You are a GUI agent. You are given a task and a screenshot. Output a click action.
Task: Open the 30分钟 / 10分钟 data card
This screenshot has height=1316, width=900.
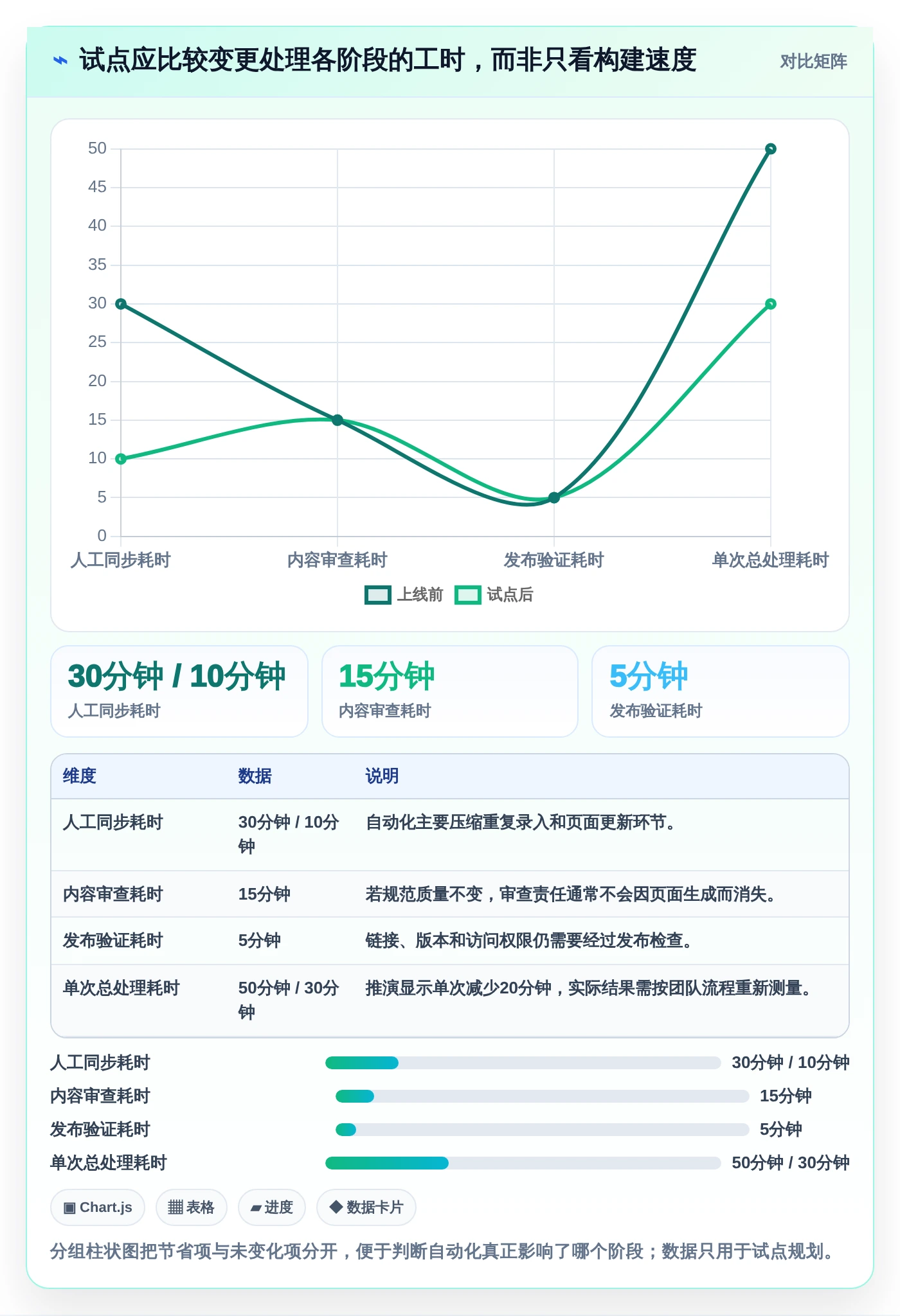point(179,691)
